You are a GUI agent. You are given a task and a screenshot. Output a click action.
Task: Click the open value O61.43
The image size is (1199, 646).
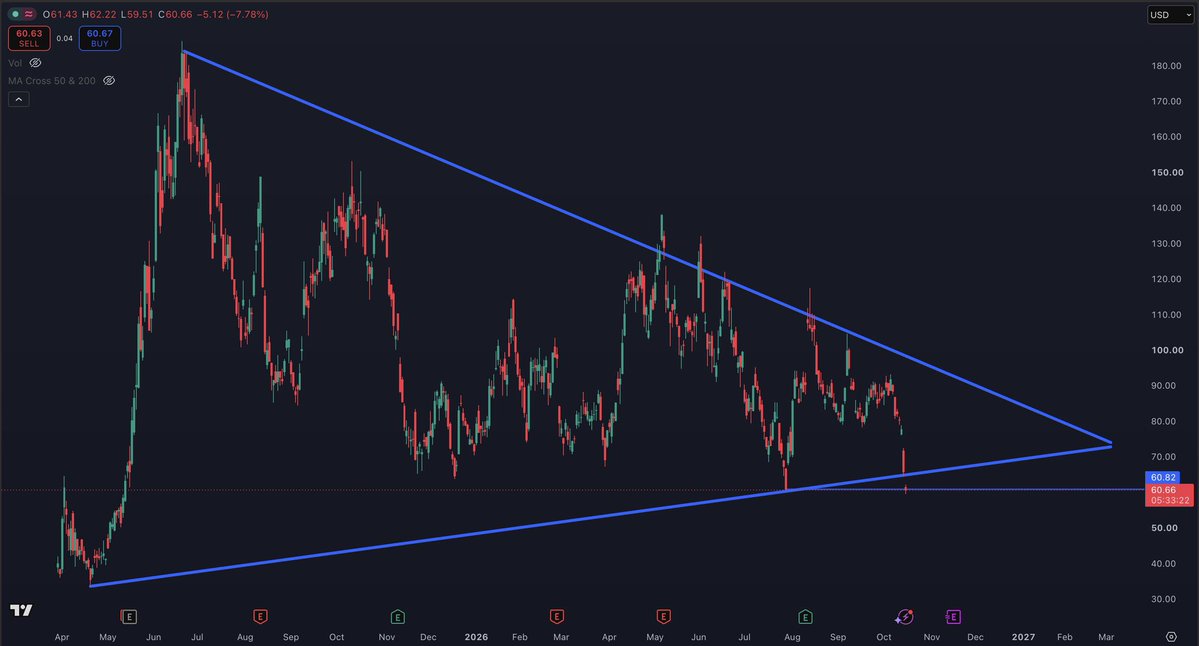click(x=60, y=14)
